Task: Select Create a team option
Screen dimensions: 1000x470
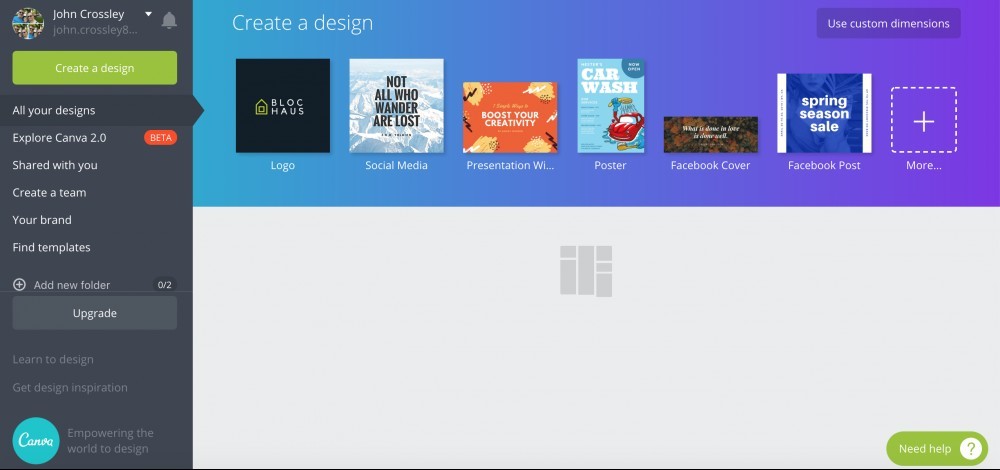Action: [49, 193]
